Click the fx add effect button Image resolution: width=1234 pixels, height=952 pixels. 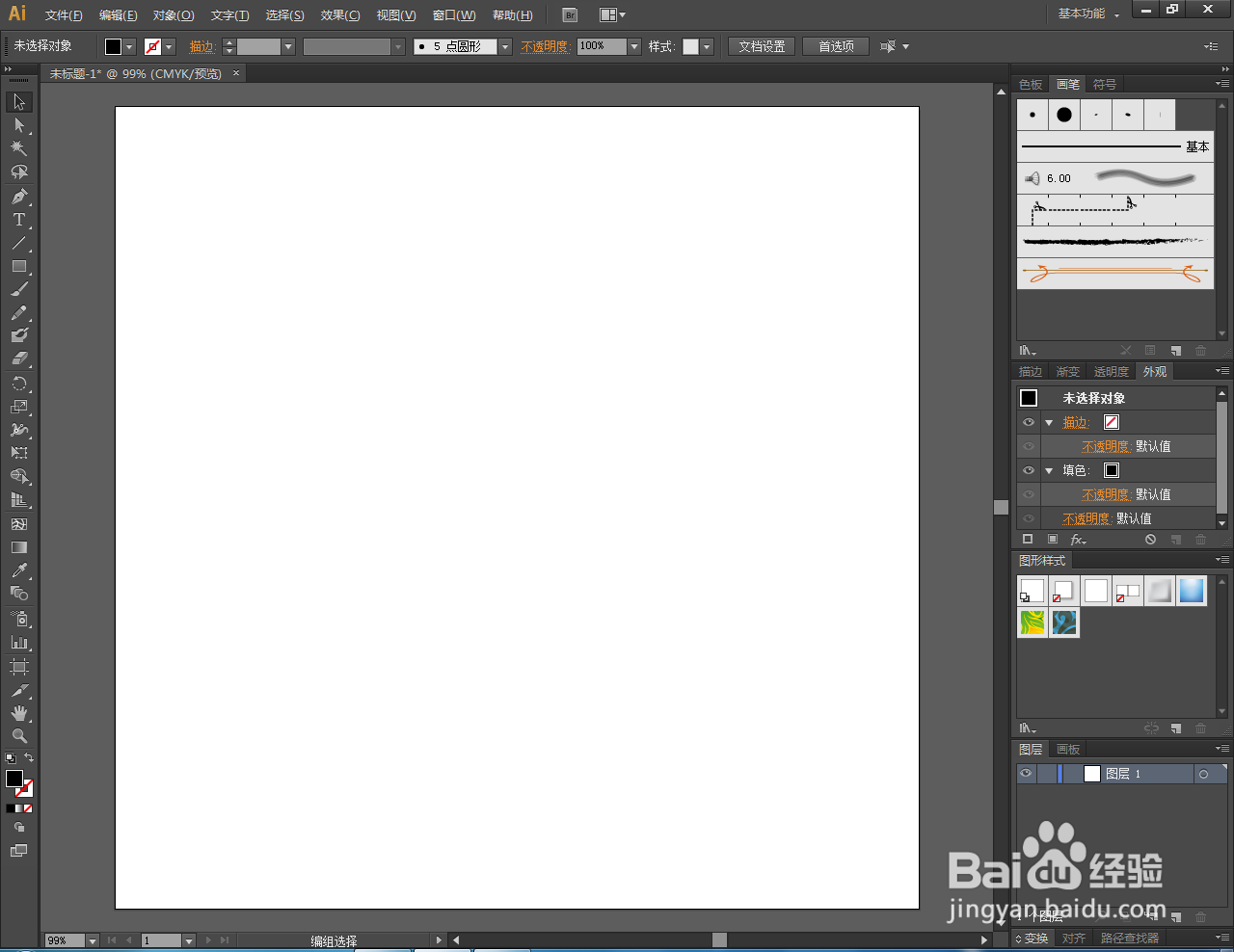[1079, 540]
